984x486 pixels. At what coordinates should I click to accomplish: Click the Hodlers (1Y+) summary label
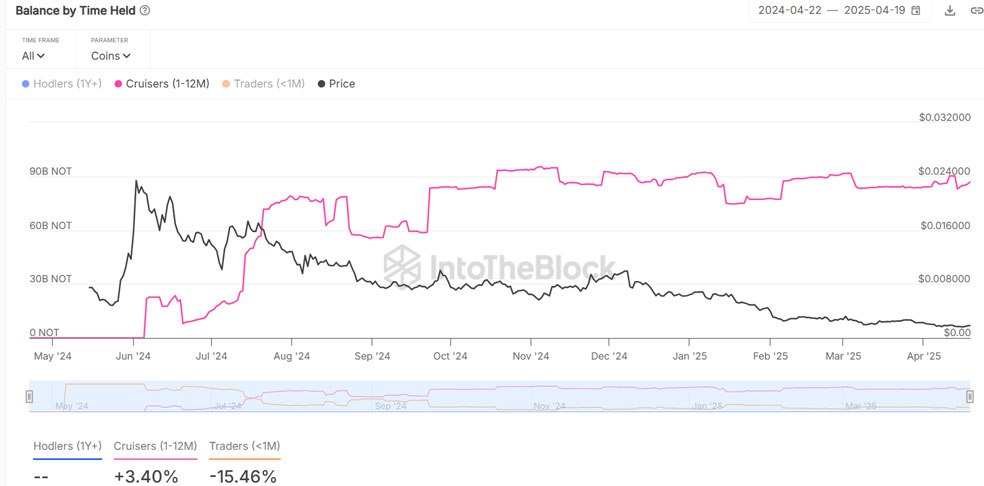(67, 446)
